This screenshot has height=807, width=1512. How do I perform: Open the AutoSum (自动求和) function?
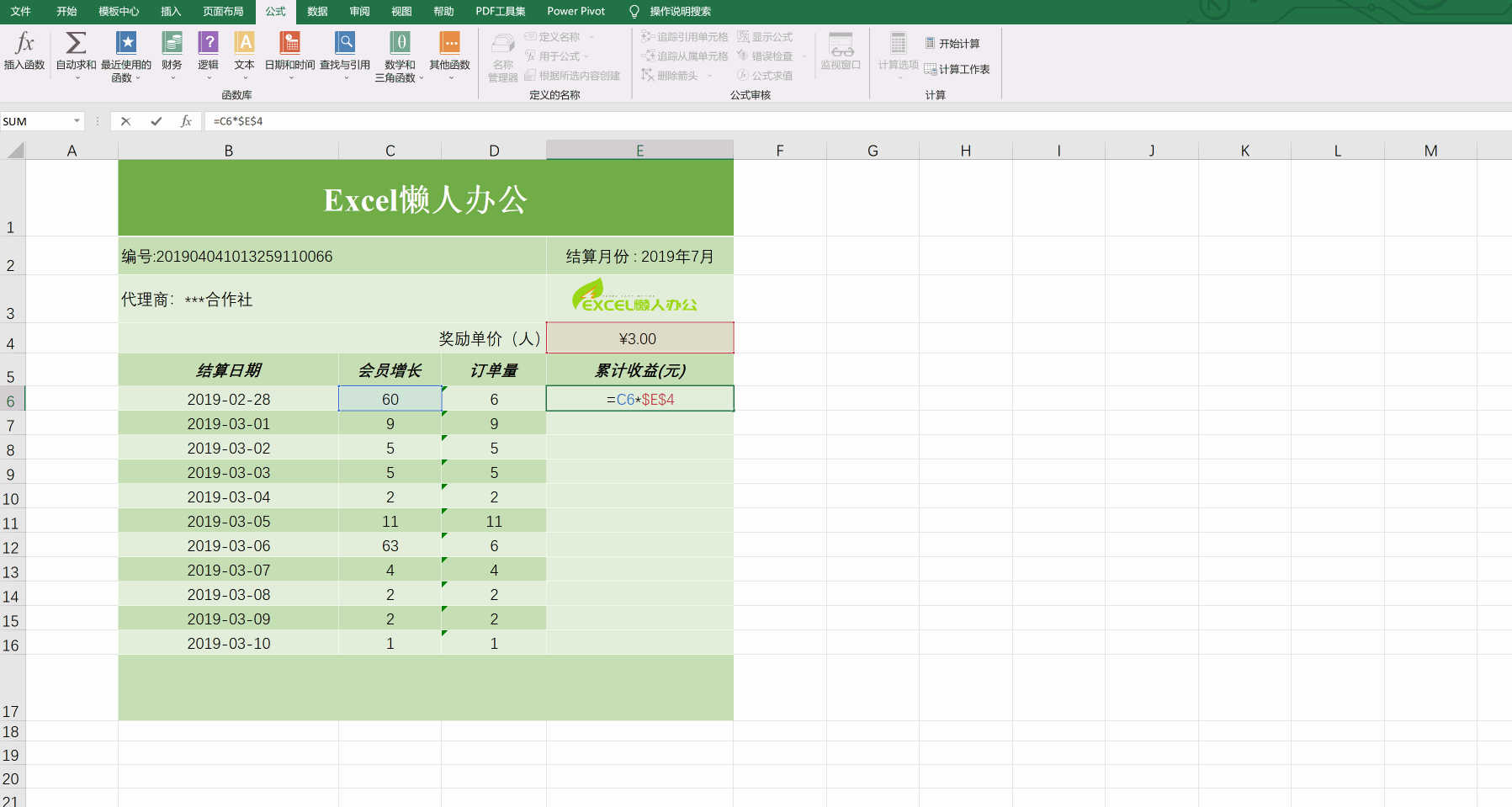(x=76, y=44)
